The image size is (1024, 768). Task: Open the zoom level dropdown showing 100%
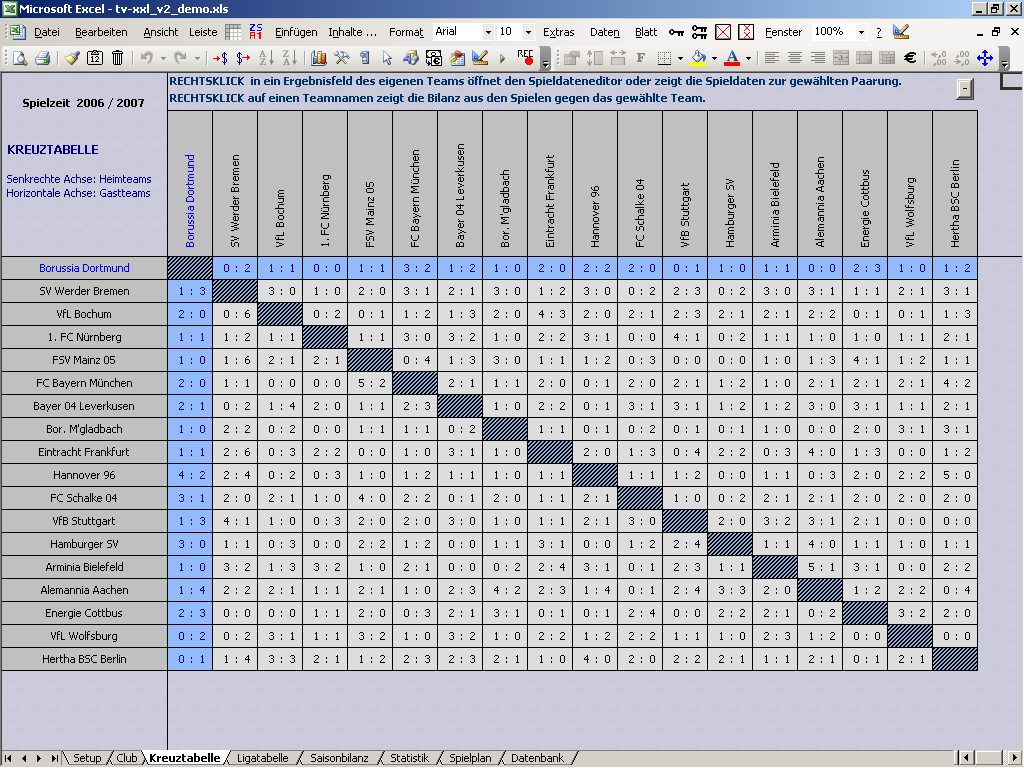coord(861,32)
